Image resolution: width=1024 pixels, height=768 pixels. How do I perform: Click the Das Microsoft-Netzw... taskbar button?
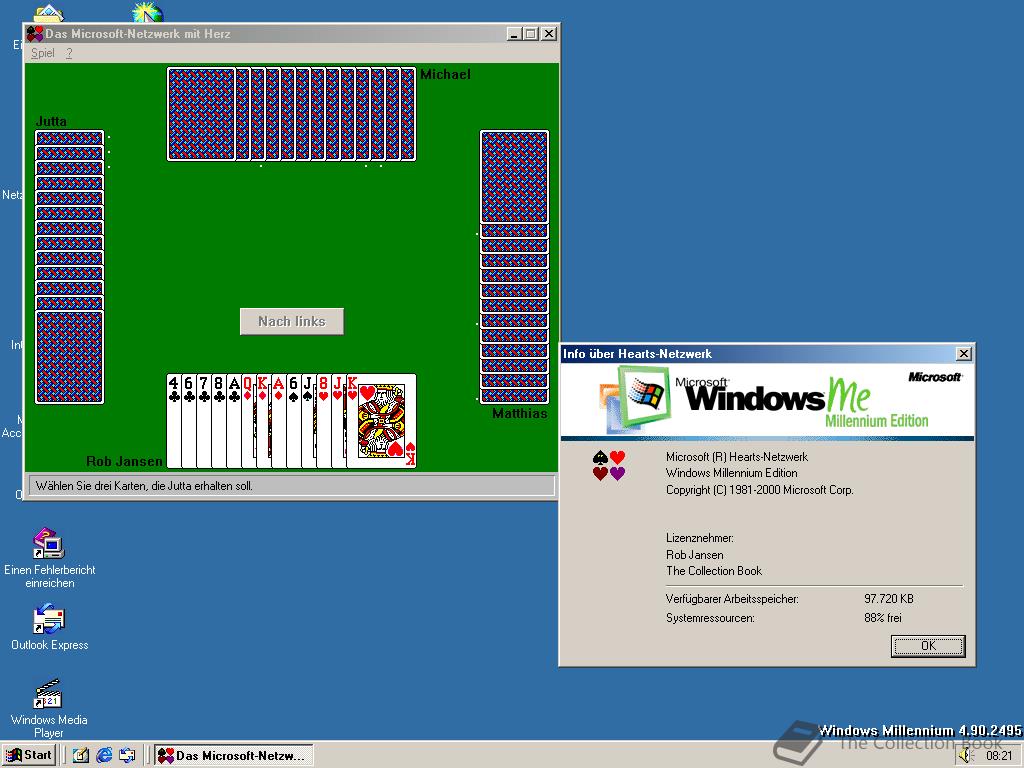[x=234, y=755]
